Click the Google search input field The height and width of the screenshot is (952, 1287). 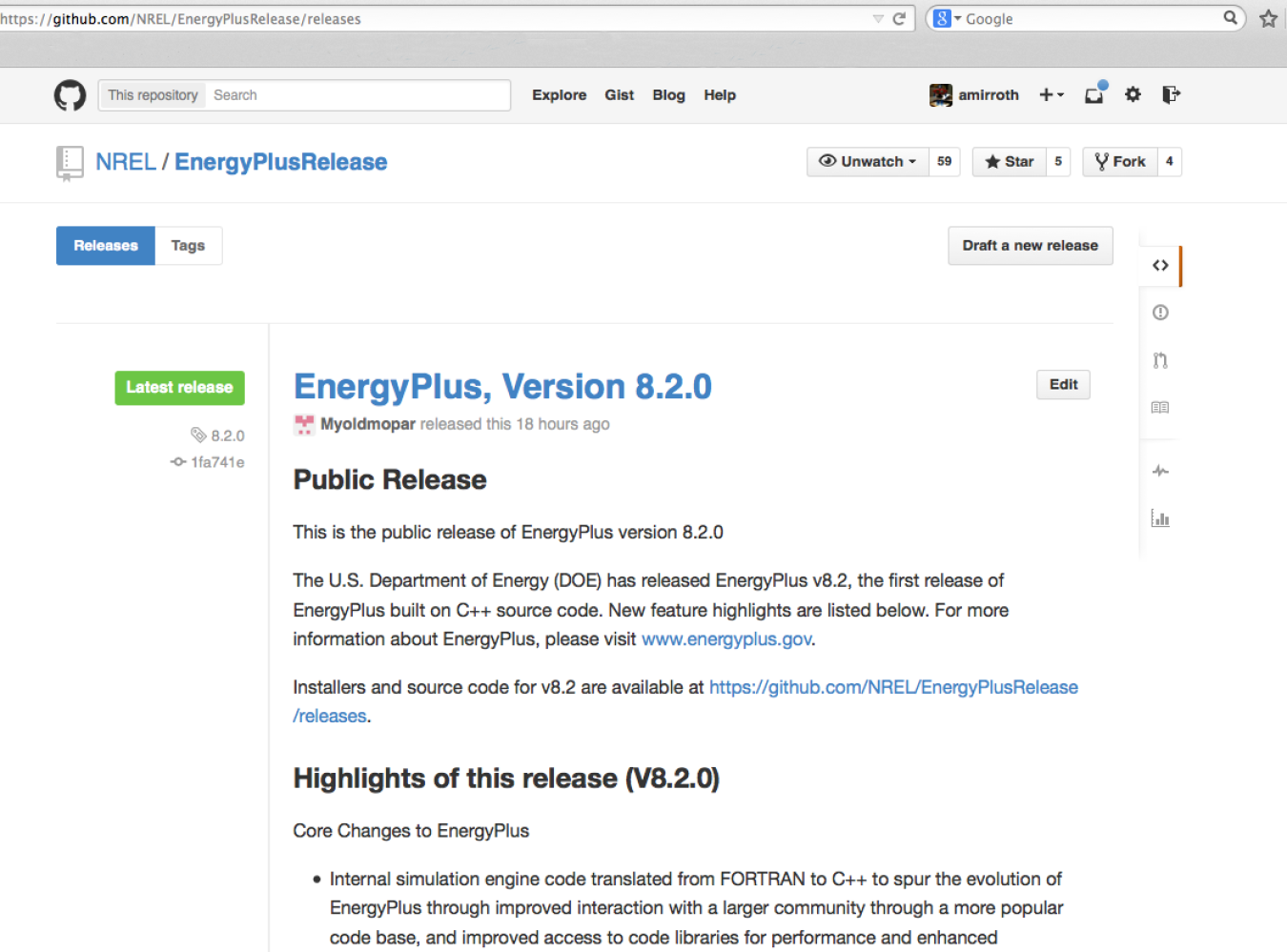tap(1092, 19)
